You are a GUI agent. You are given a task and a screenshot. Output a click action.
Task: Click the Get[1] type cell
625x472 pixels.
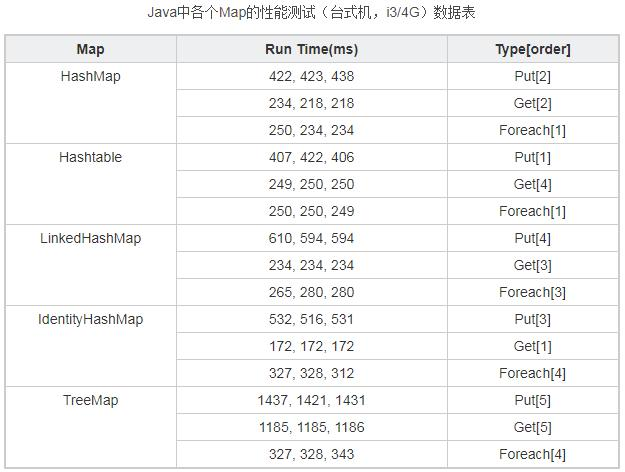point(532,346)
